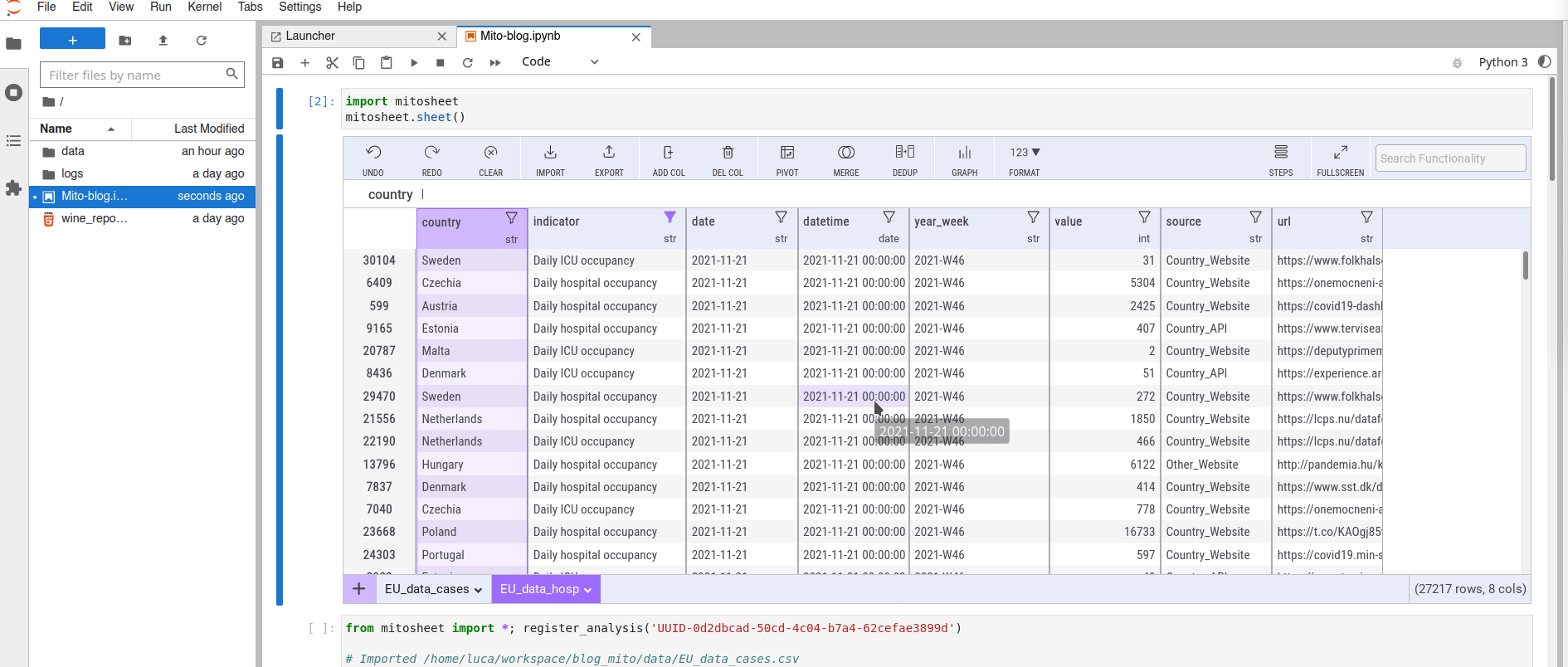Click the Mito sheet vertical scrollbar
Screen dimensions: 1568x667
1525,265
